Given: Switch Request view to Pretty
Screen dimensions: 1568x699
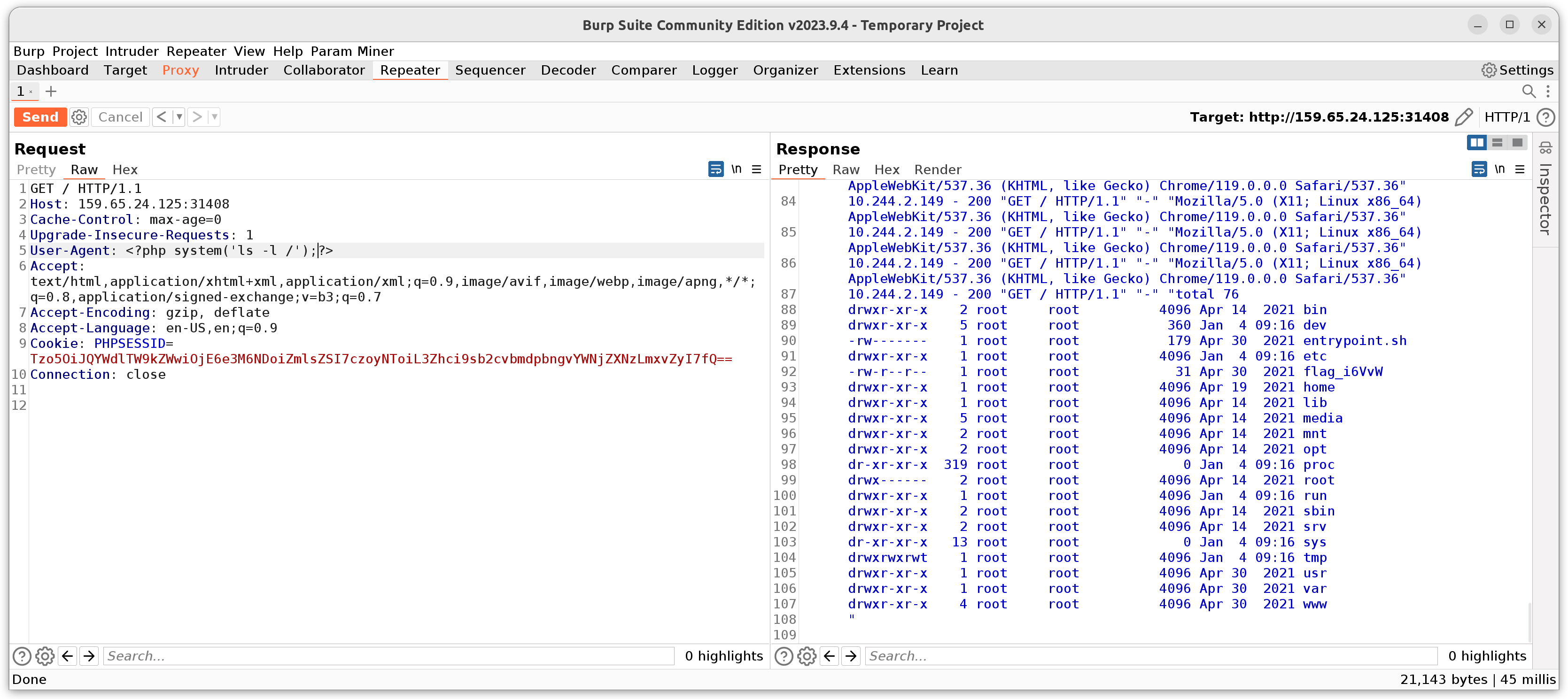Looking at the screenshot, I should (36, 169).
